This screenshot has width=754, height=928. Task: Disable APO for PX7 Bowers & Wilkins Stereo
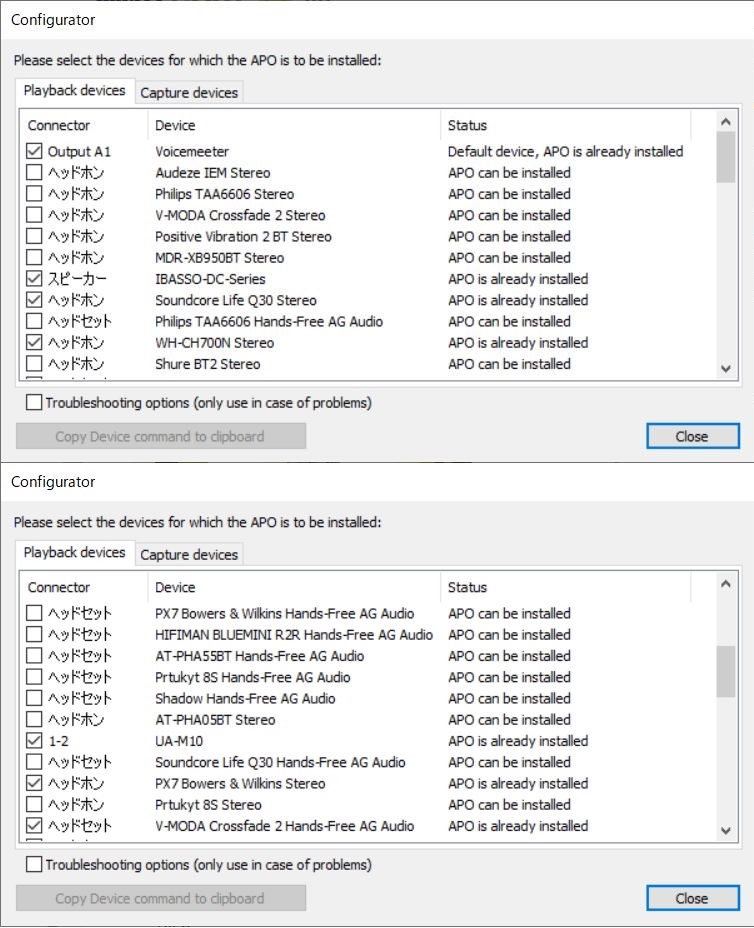(x=34, y=784)
